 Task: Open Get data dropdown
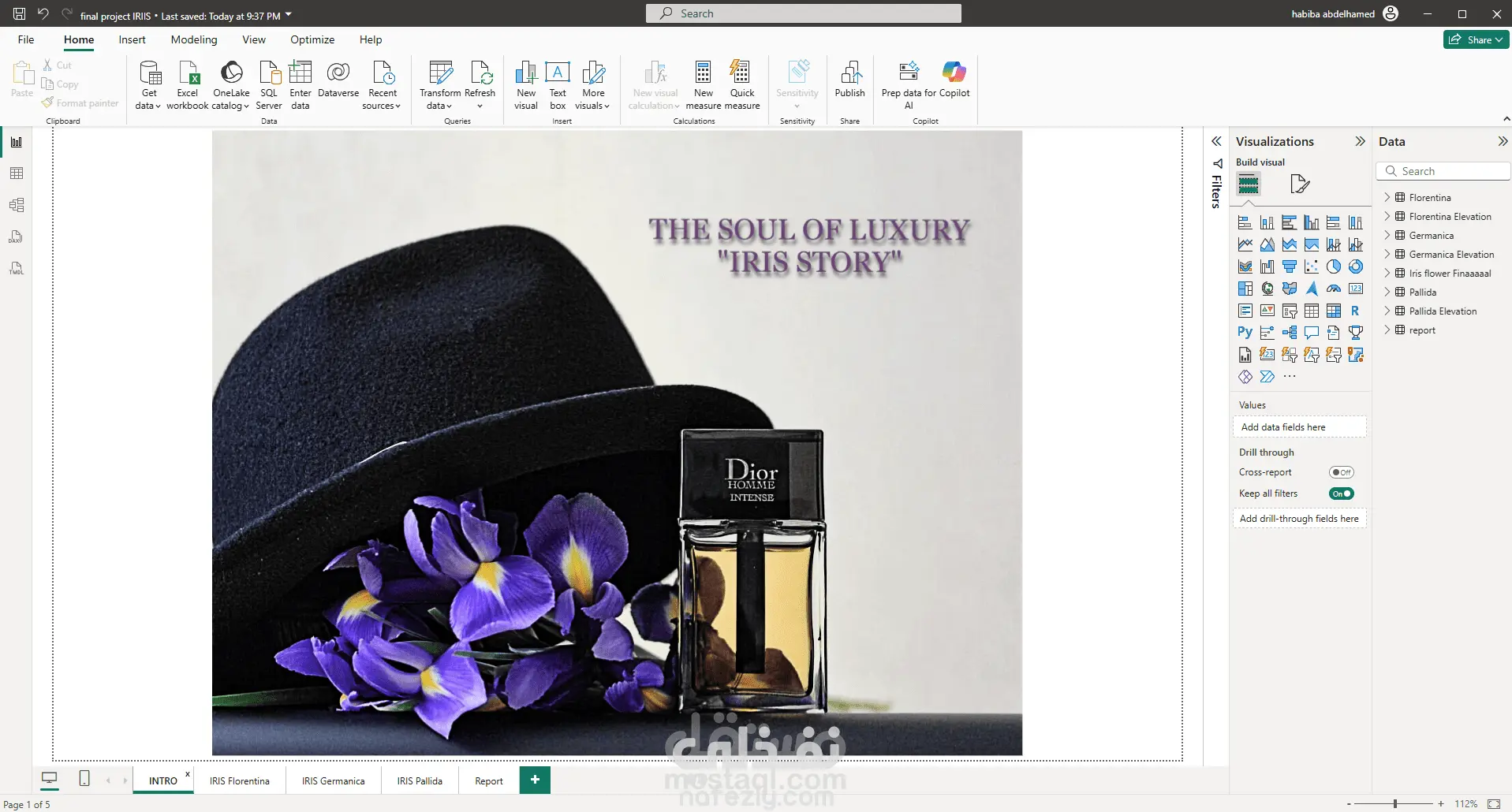coord(148,85)
